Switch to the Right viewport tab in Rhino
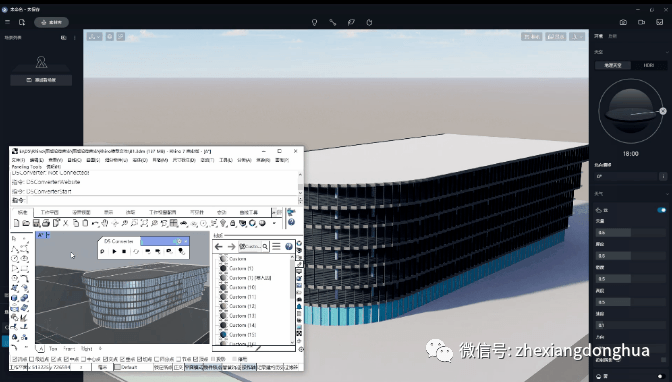 87,349
